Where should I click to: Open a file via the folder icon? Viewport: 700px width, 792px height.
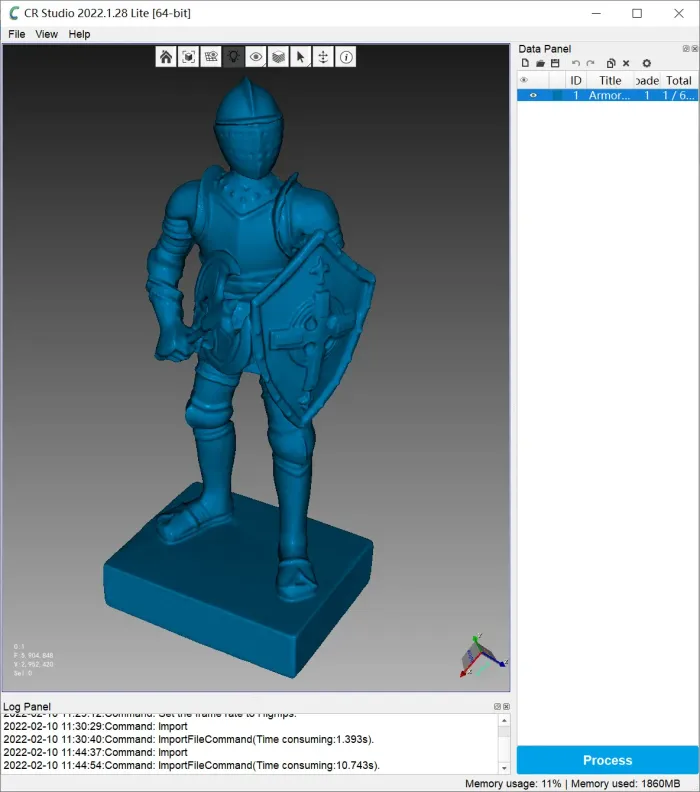(540, 63)
